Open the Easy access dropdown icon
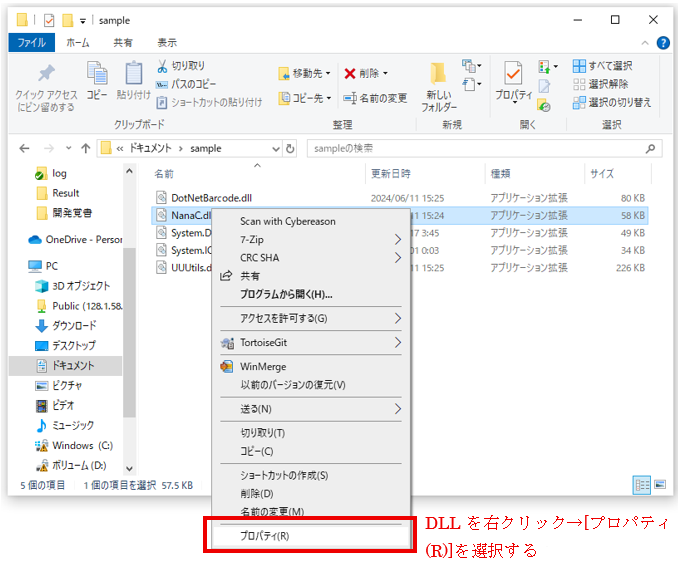 [471, 84]
